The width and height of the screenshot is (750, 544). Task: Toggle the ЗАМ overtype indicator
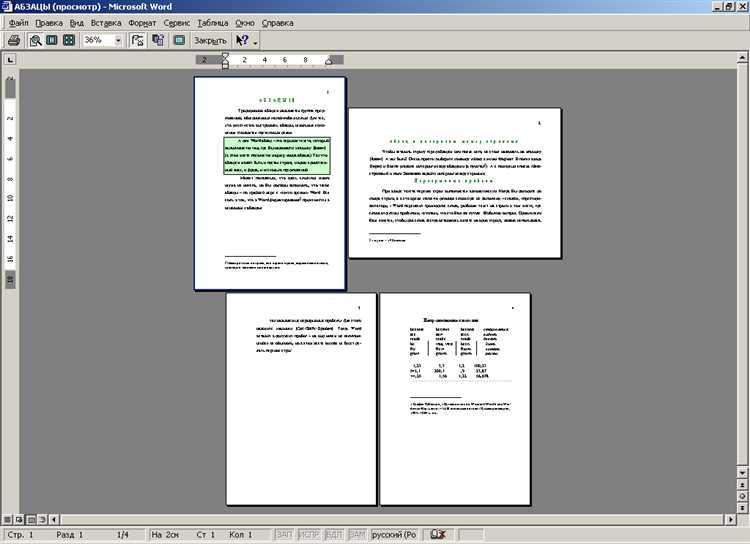tap(357, 534)
